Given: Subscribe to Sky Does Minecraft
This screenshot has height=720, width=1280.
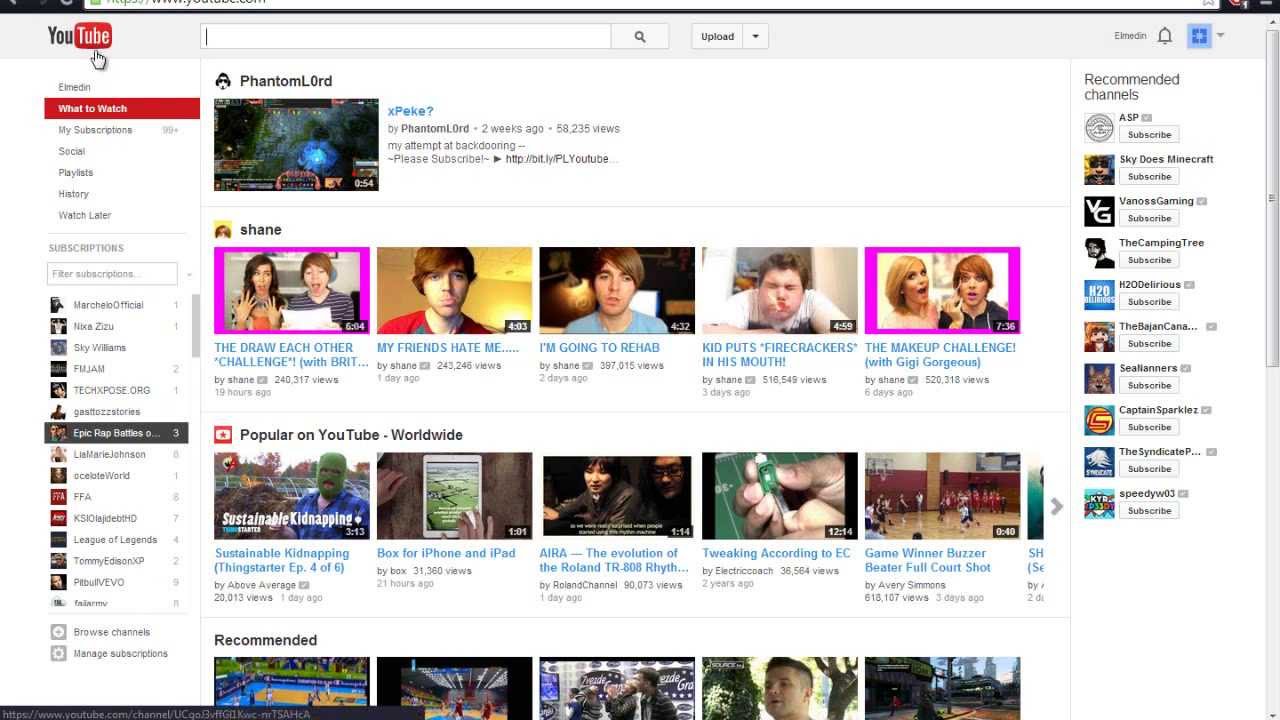Looking at the screenshot, I should pyautogui.click(x=1149, y=177).
